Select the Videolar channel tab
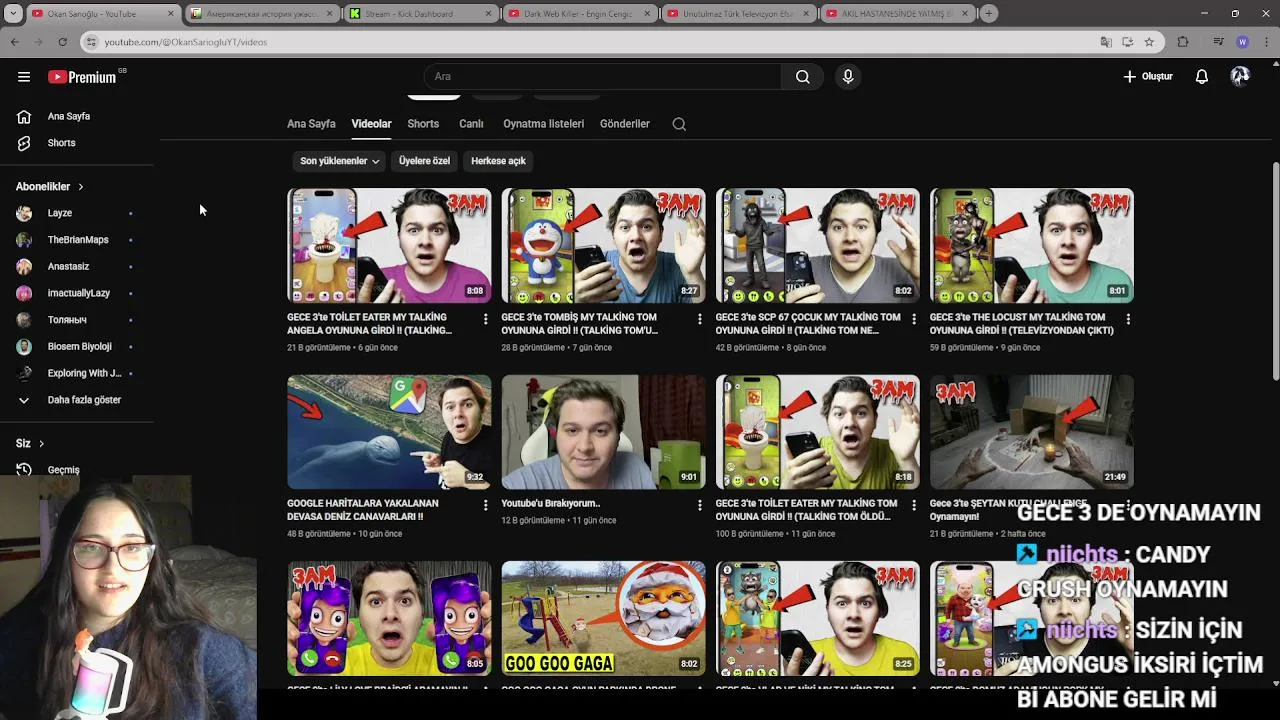Image resolution: width=1280 pixels, height=720 pixels. click(371, 124)
